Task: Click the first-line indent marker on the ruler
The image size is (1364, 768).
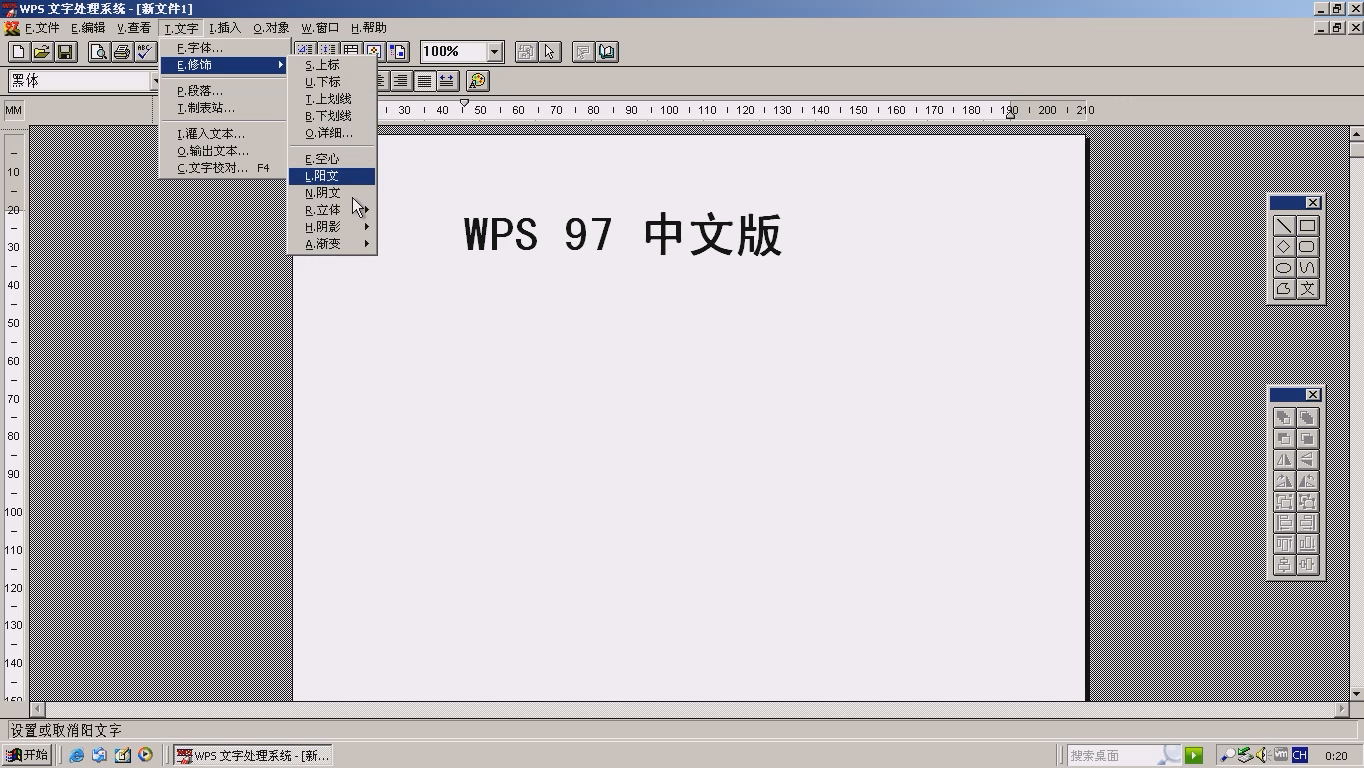Action: (x=464, y=103)
